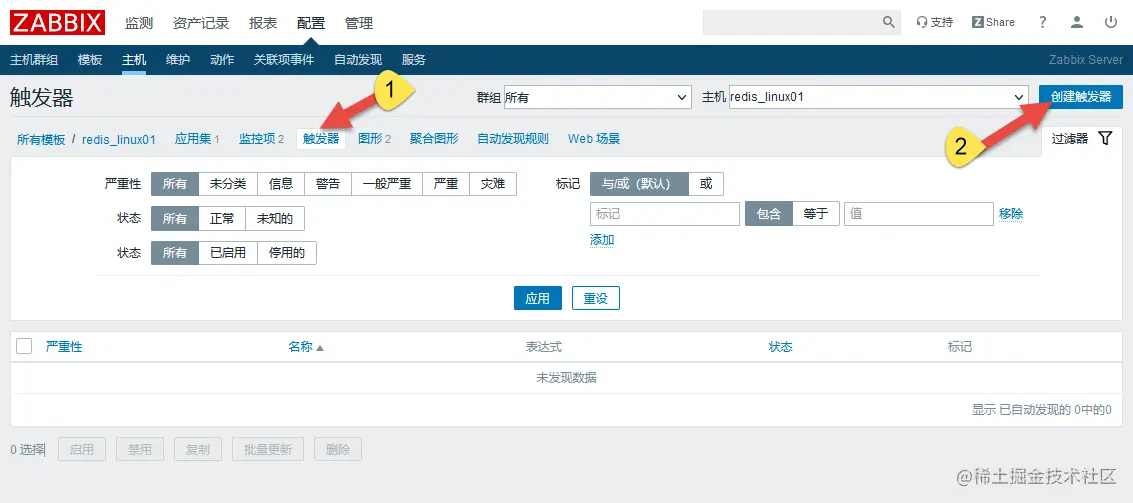The image size is (1133, 503).
Task: Select severity 严重
Action: [x=446, y=184]
